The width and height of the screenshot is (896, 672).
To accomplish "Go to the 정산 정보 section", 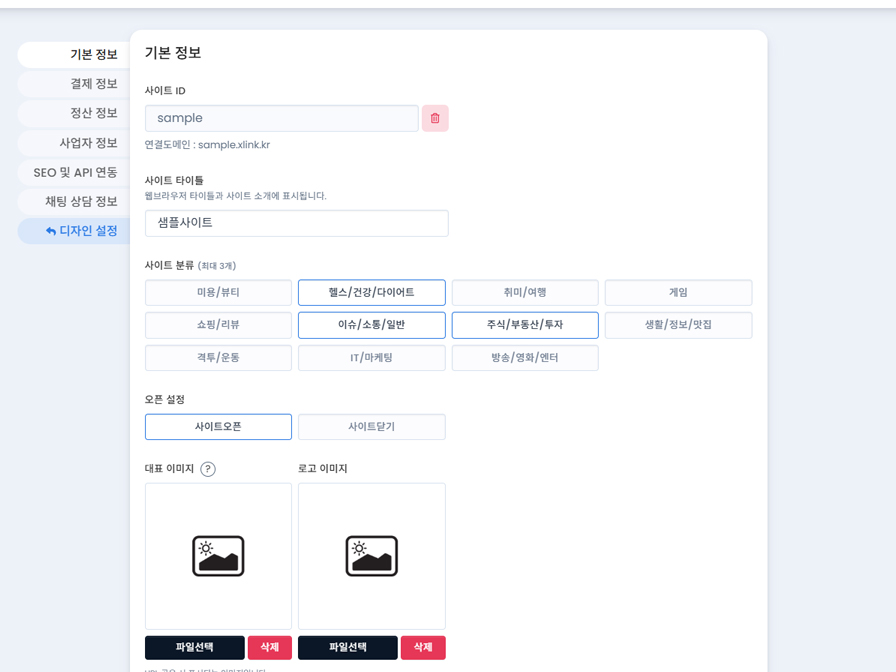I will click(x=93, y=113).
